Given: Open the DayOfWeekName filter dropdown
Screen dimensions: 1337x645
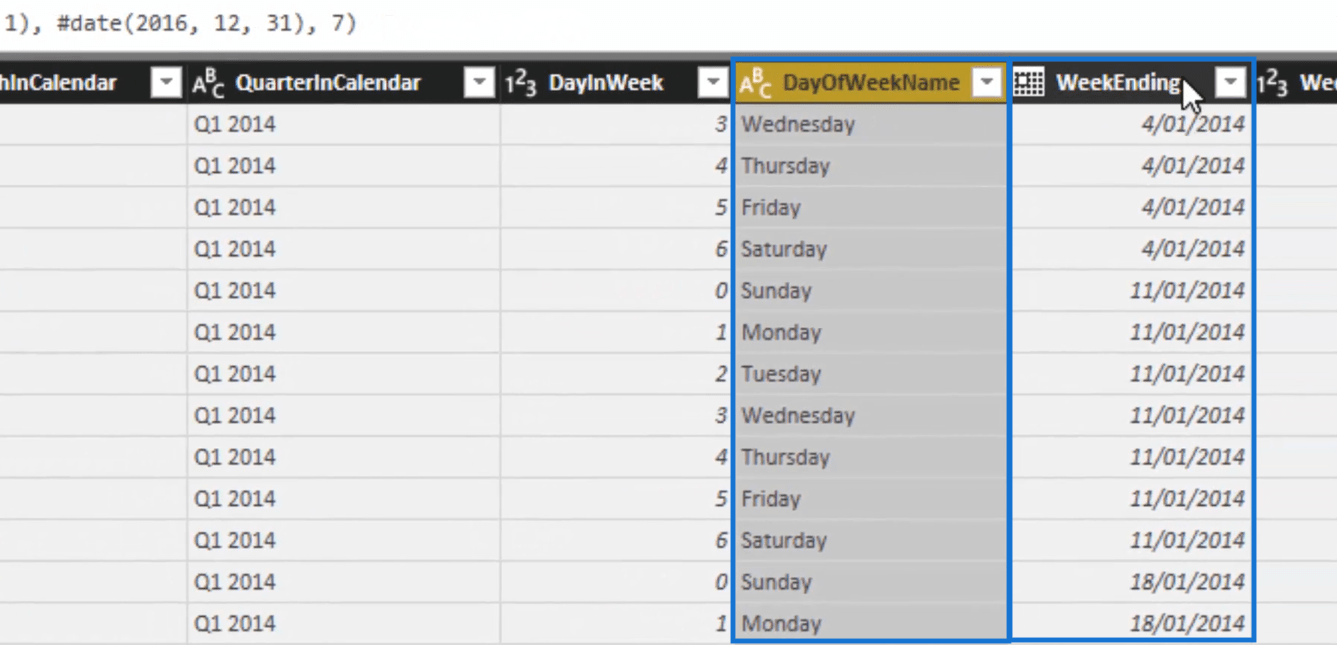Looking at the screenshot, I should pyautogui.click(x=987, y=83).
